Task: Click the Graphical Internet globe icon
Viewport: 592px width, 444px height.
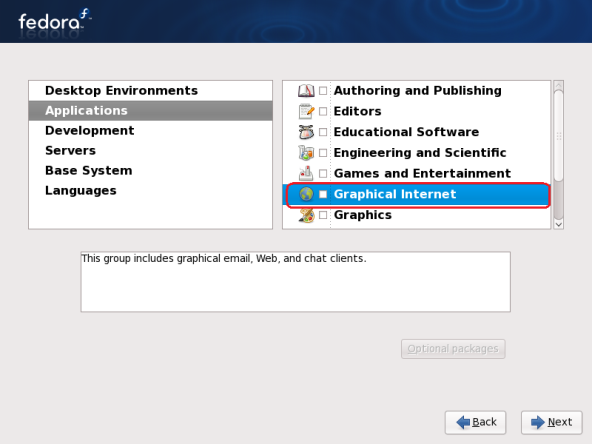Action: pyautogui.click(x=306, y=194)
